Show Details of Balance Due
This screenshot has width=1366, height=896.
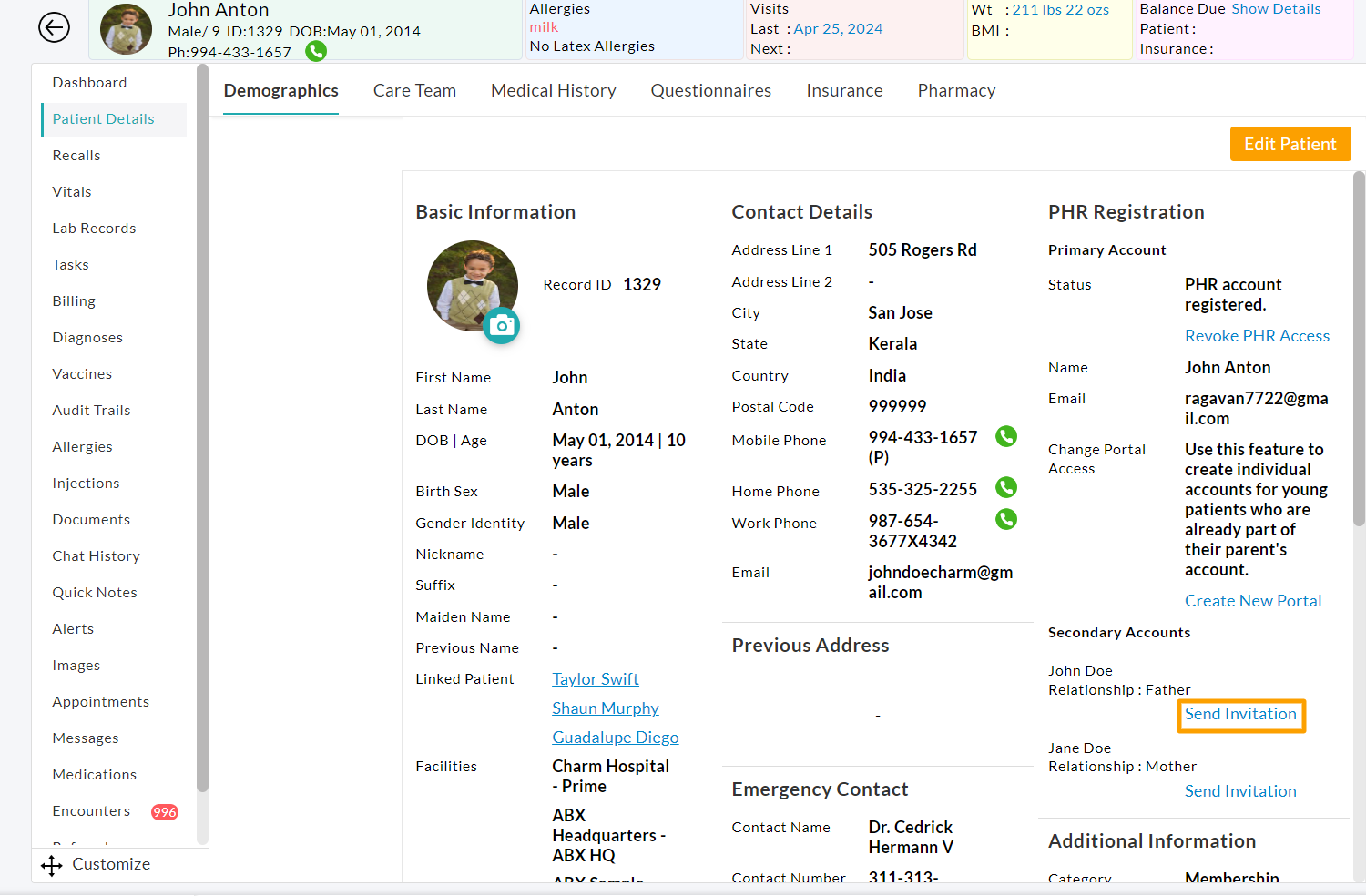click(1276, 9)
